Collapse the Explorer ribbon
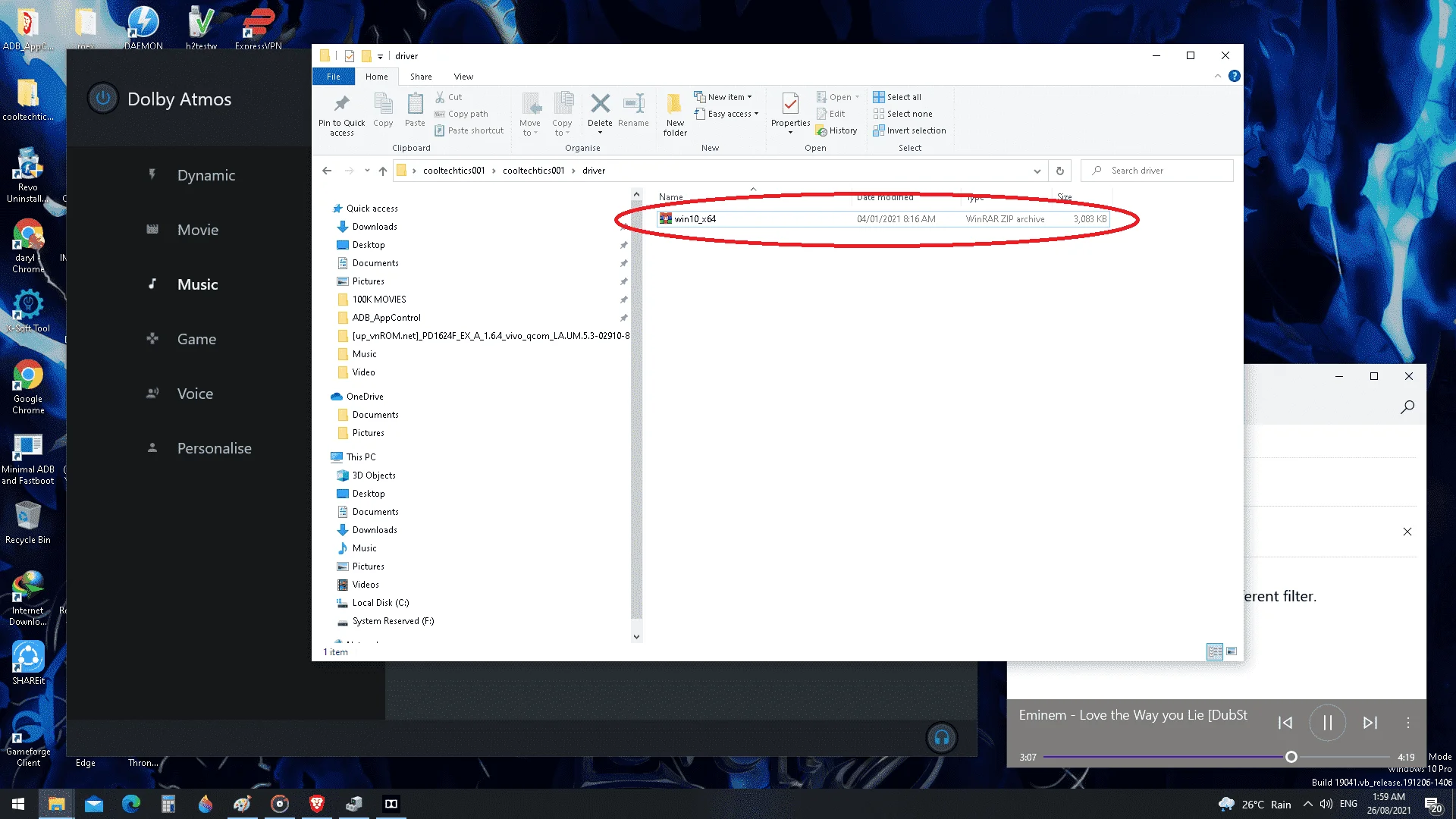Image resolution: width=1456 pixels, height=819 pixels. tap(1218, 76)
